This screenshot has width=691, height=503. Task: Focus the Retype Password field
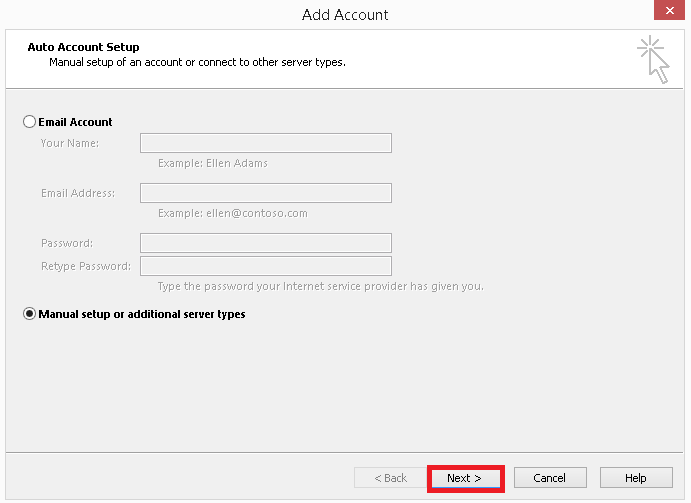coord(266,266)
